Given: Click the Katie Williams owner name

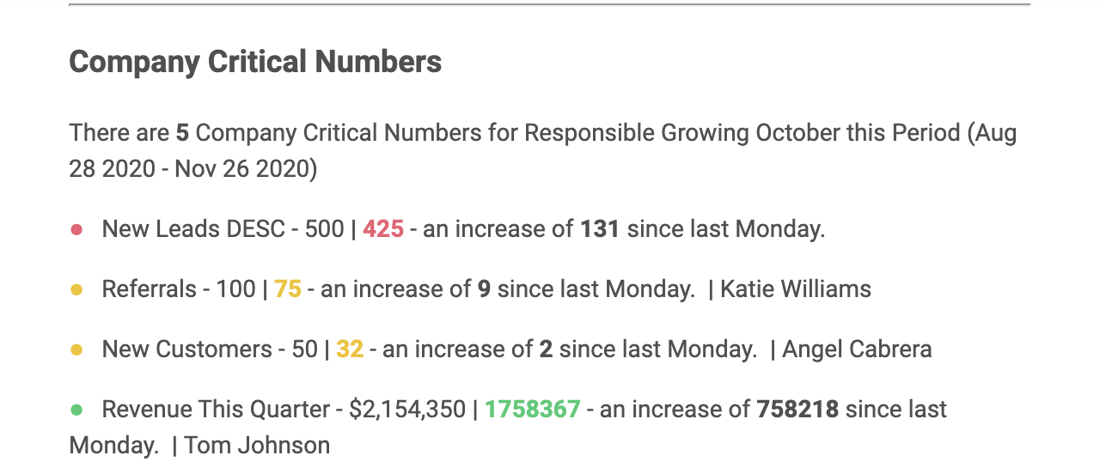Looking at the screenshot, I should click(796, 289).
